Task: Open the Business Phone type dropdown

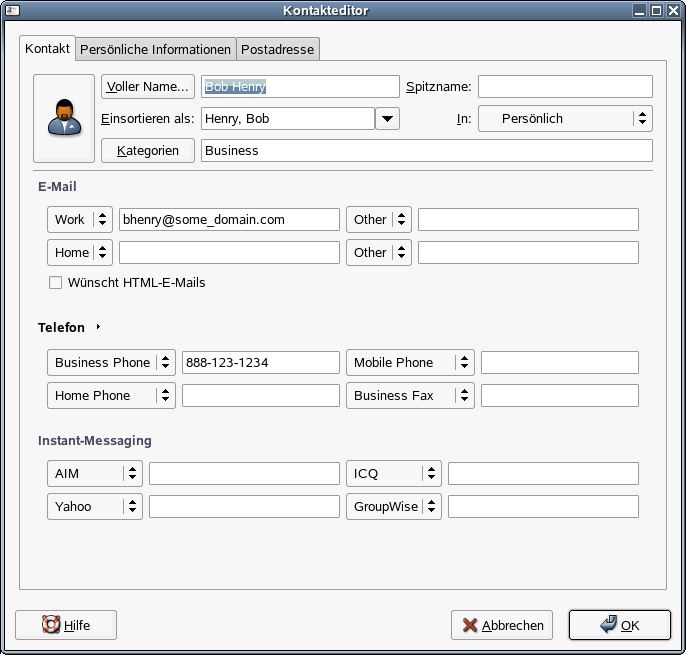Action: (x=112, y=362)
